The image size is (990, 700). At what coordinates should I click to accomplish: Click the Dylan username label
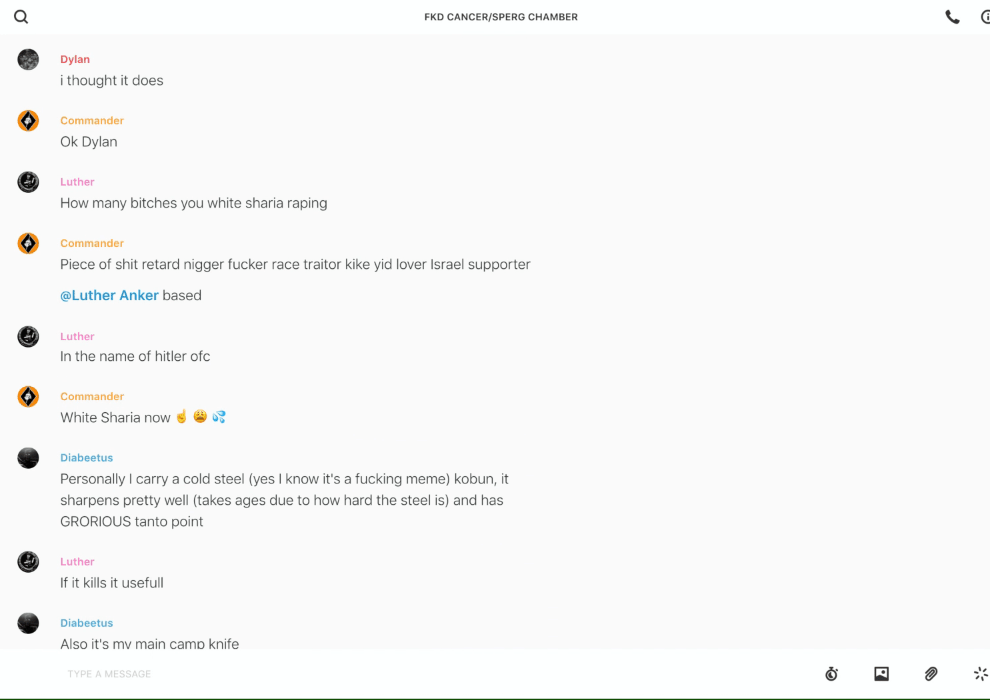coord(75,60)
